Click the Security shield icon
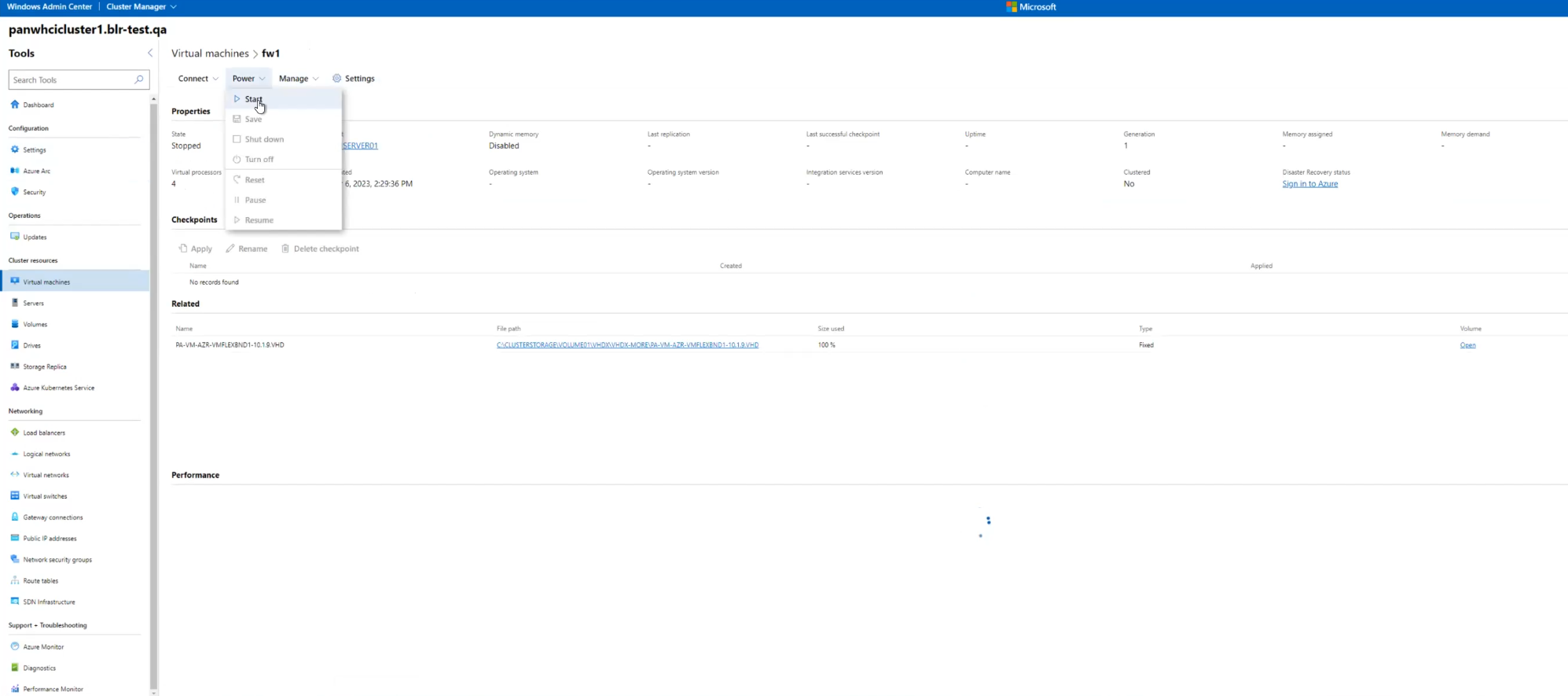Viewport: 1568px width, 696px height. point(15,192)
